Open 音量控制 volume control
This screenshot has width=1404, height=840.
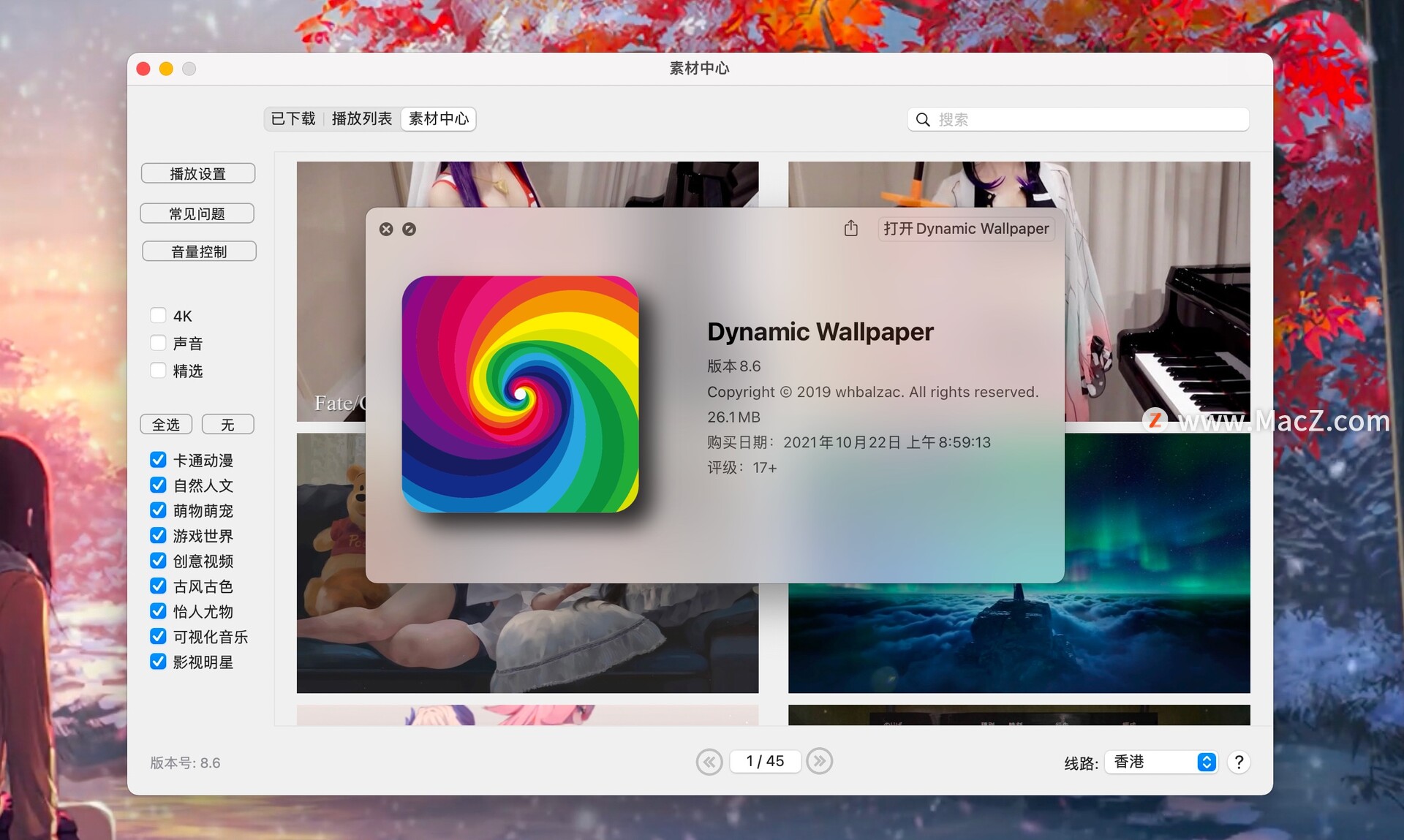[x=199, y=251]
